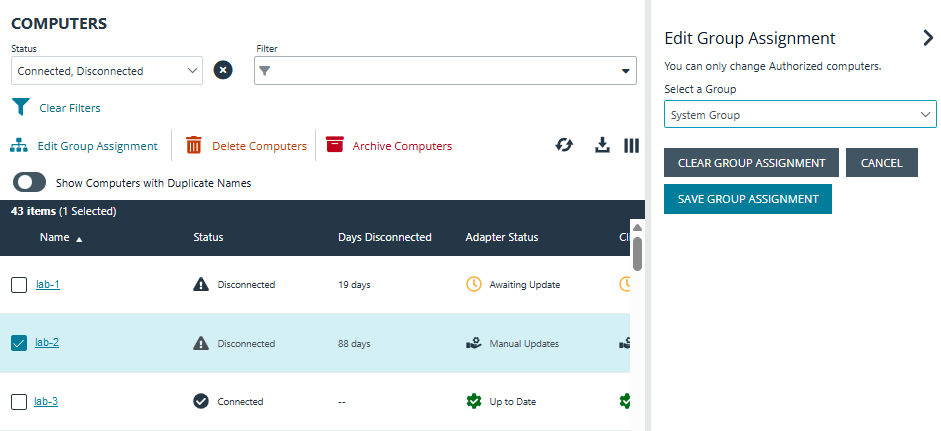Click the lab-2 Disconnected warning icon
Image resolution: width=941 pixels, height=431 pixels.
201,343
